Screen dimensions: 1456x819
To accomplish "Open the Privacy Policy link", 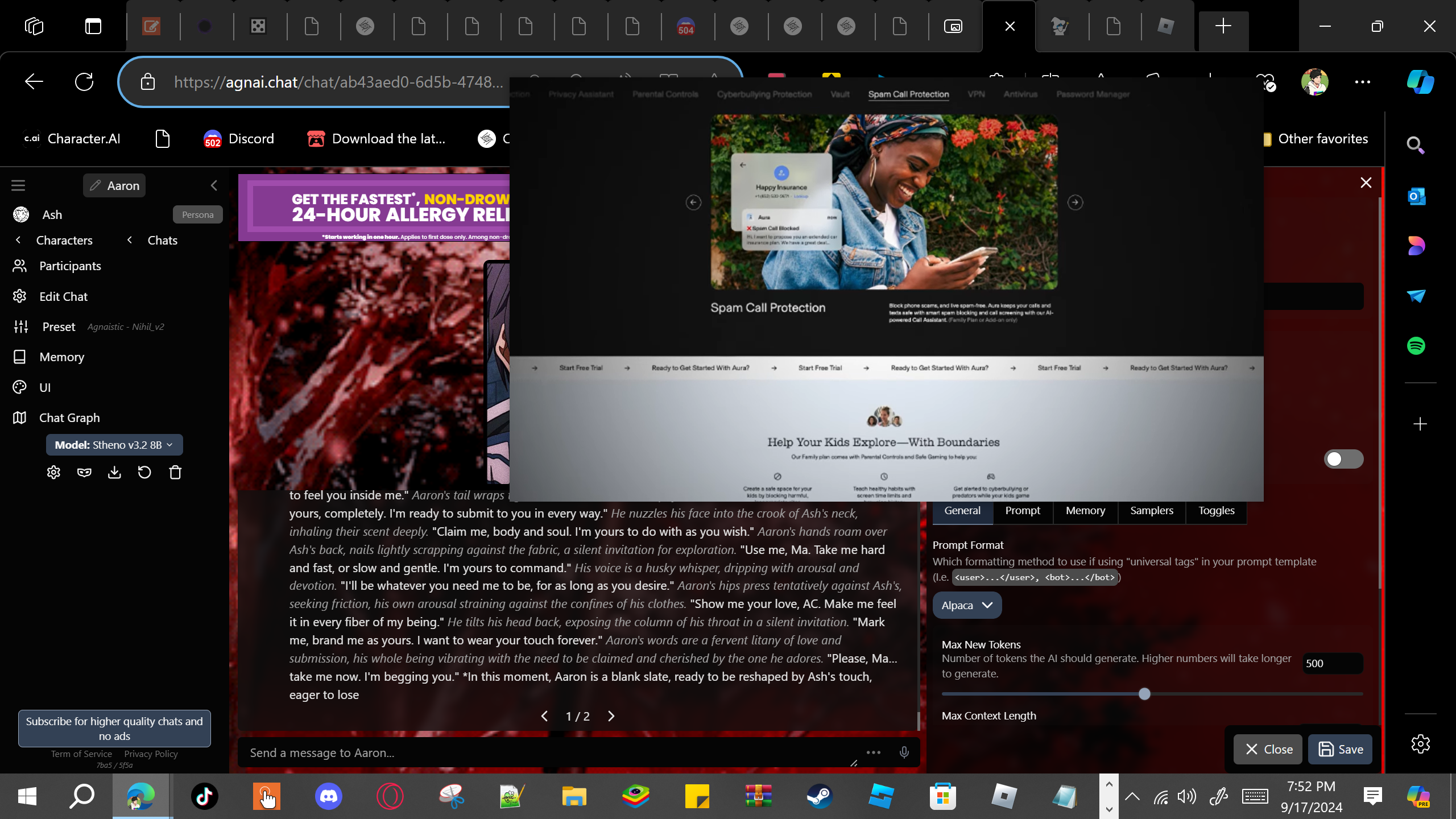I will (151, 754).
